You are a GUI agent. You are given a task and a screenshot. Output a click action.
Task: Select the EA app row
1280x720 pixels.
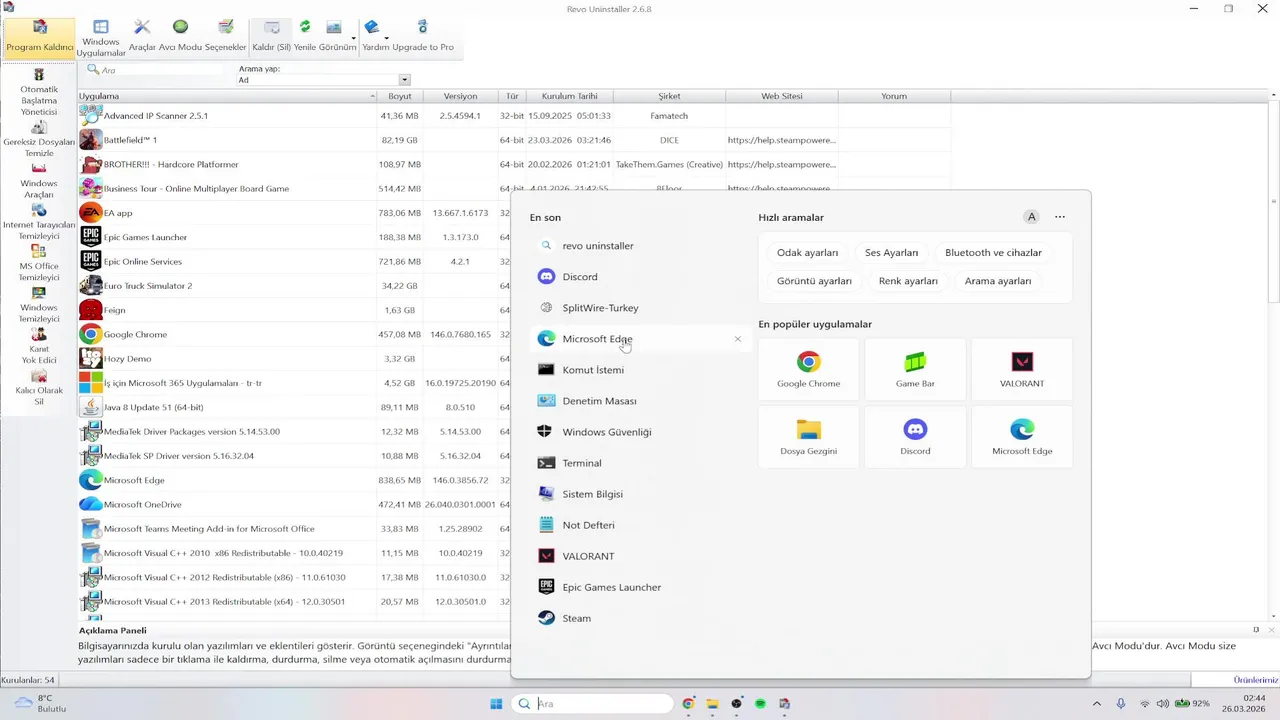click(x=294, y=213)
